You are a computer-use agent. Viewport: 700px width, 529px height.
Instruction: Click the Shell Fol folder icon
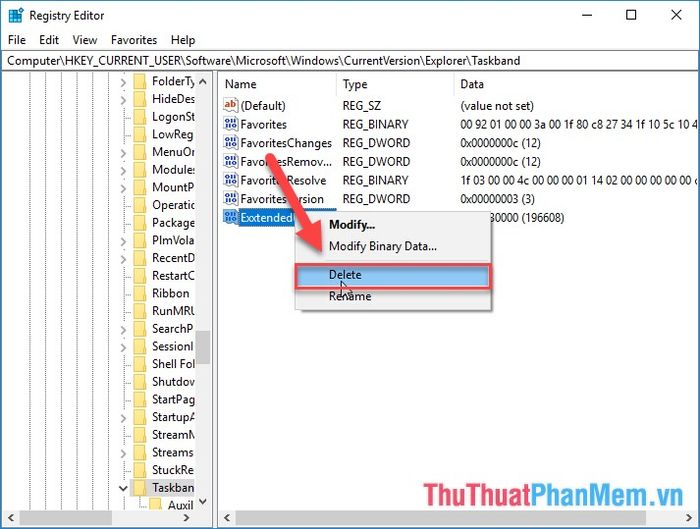(x=140, y=364)
